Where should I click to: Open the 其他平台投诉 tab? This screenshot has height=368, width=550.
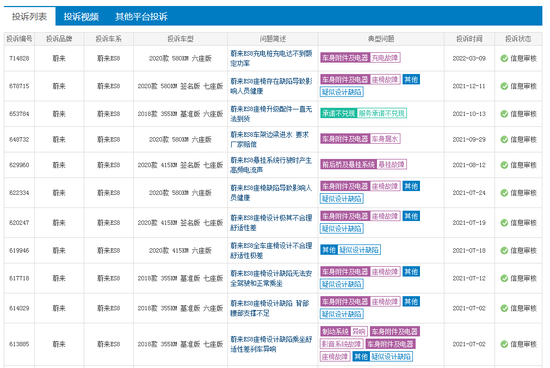coord(141,16)
